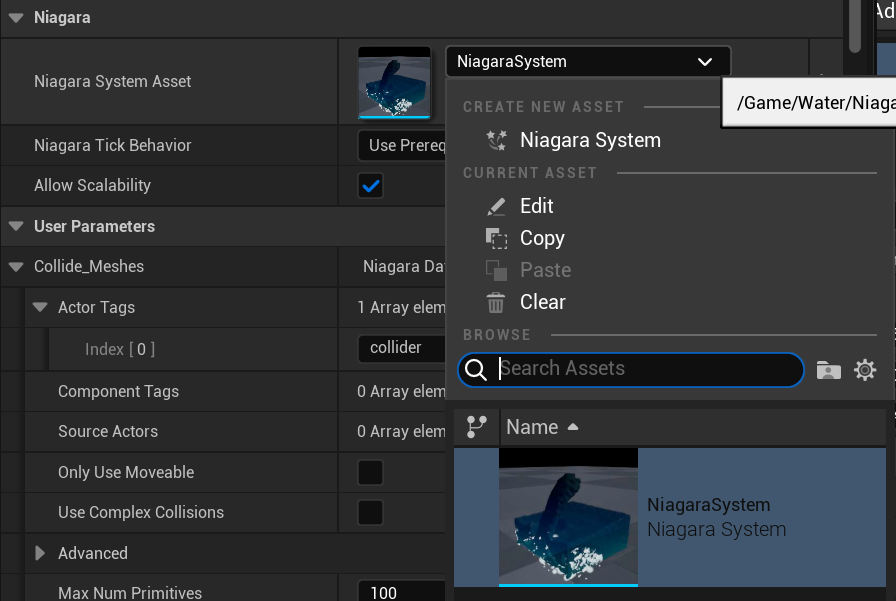Collapse the User Parameters section
The height and width of the screenshot is (601, 896).
click(x=17, y=226)
